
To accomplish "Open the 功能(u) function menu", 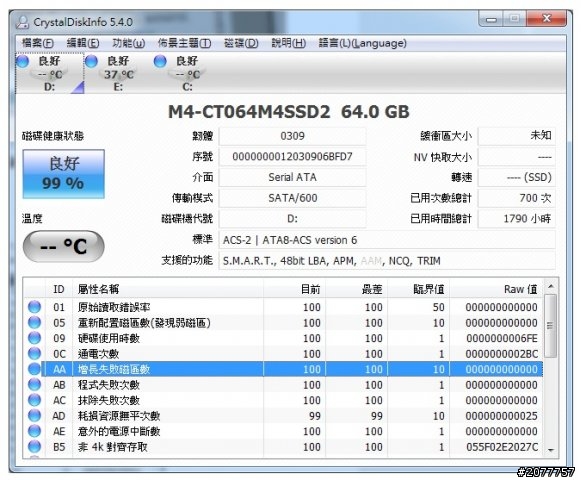I will (129, 43).
